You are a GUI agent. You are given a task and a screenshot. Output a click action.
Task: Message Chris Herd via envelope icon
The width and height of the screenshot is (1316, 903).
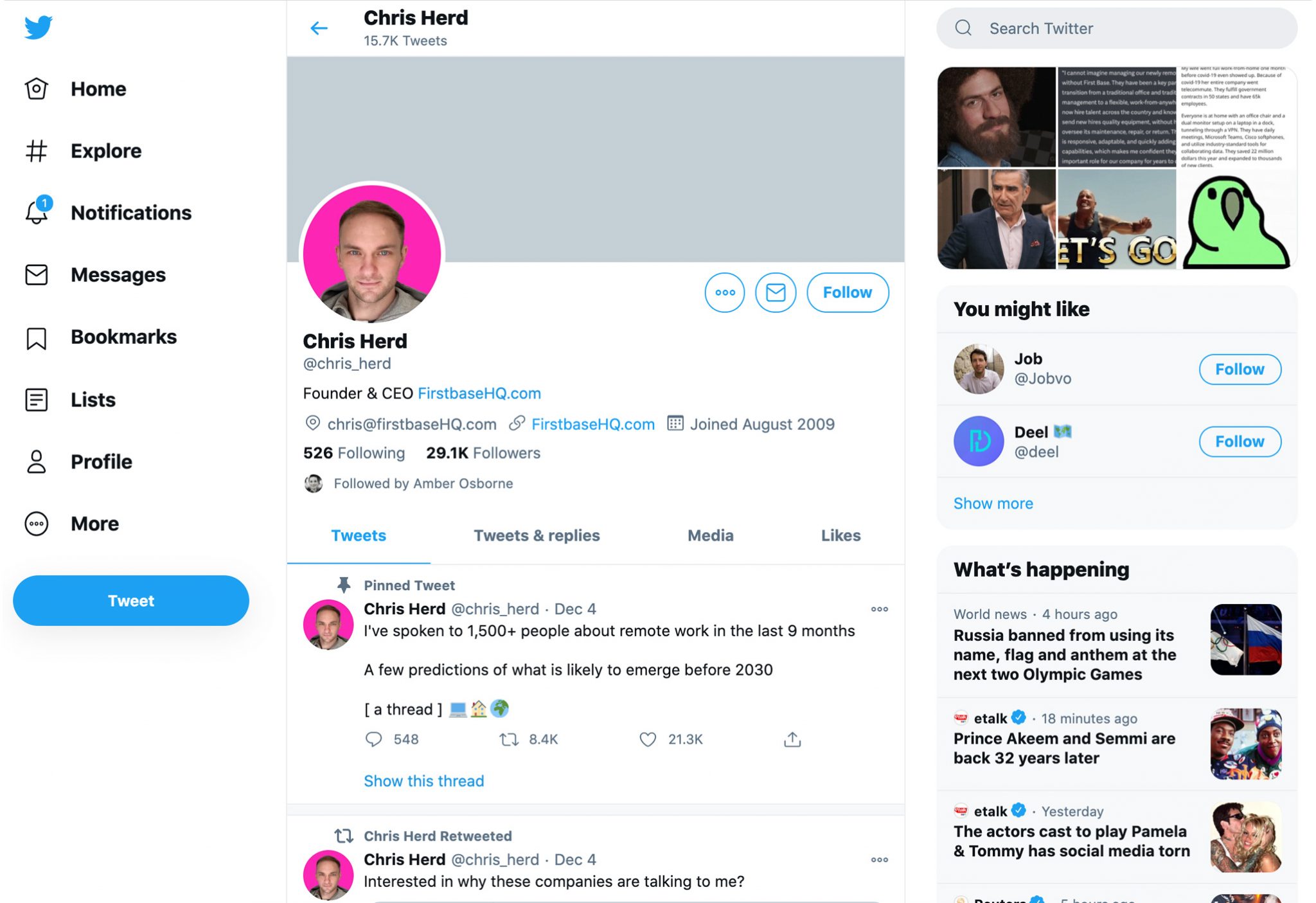(x=775, y=292)
